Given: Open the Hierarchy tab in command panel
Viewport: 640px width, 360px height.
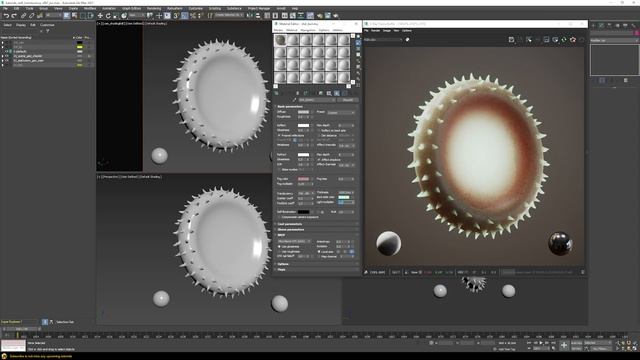Looking at the screenshot, I should coord(609,25).
